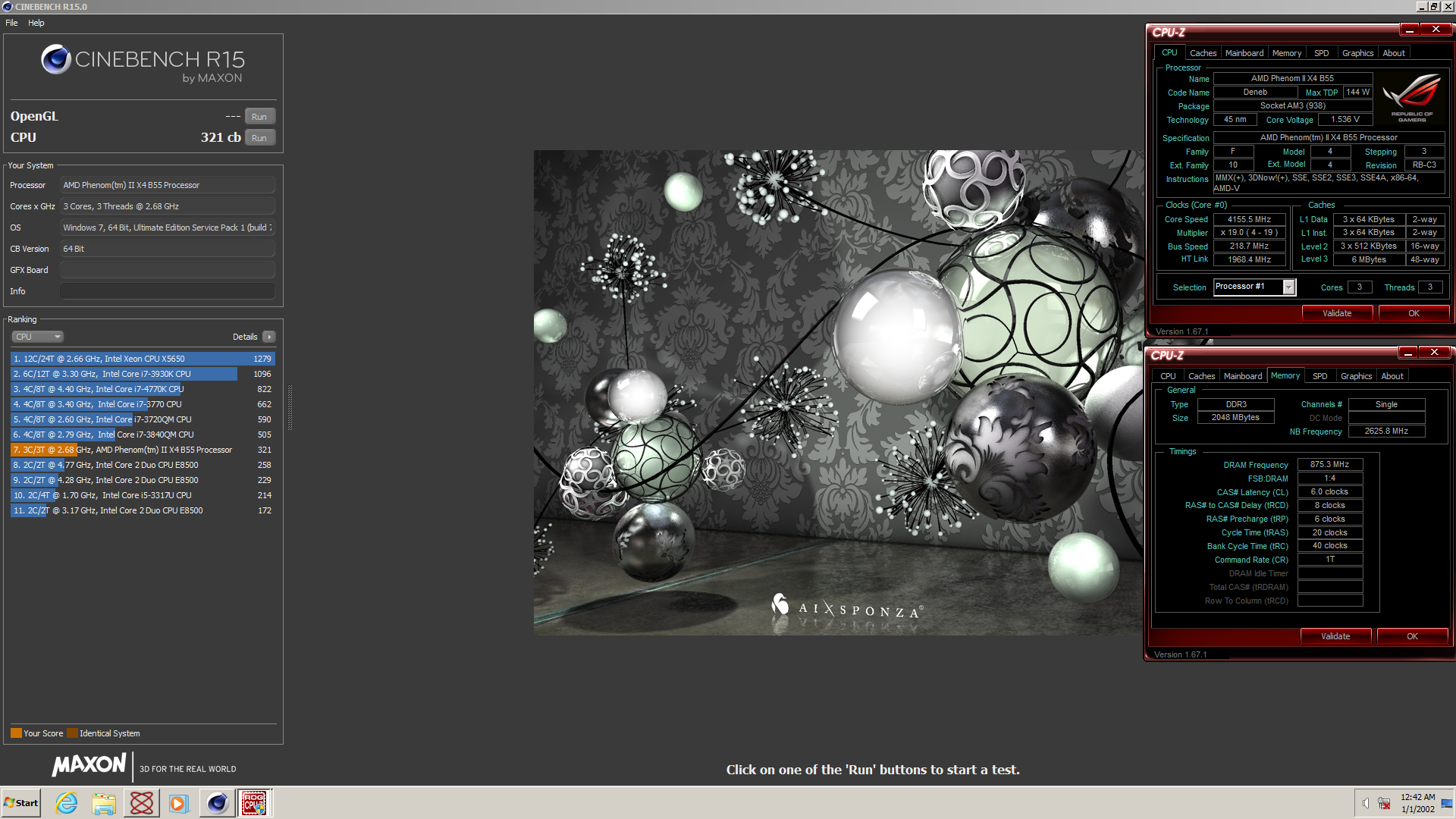Viewport: 1456px width, 819px height.
Task: Click the DRAM Frequency 875.3 MHz value
Action: pyautogui.click(x=1329, y=464)
